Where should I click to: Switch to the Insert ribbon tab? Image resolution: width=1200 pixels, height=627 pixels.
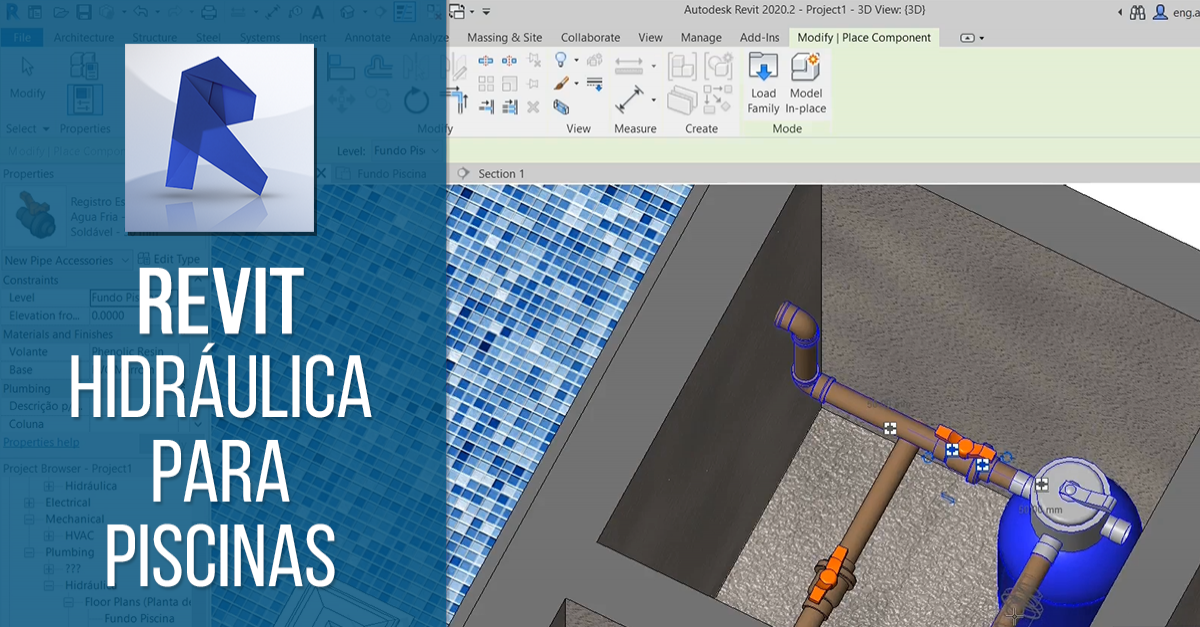(x=312, y=38)
